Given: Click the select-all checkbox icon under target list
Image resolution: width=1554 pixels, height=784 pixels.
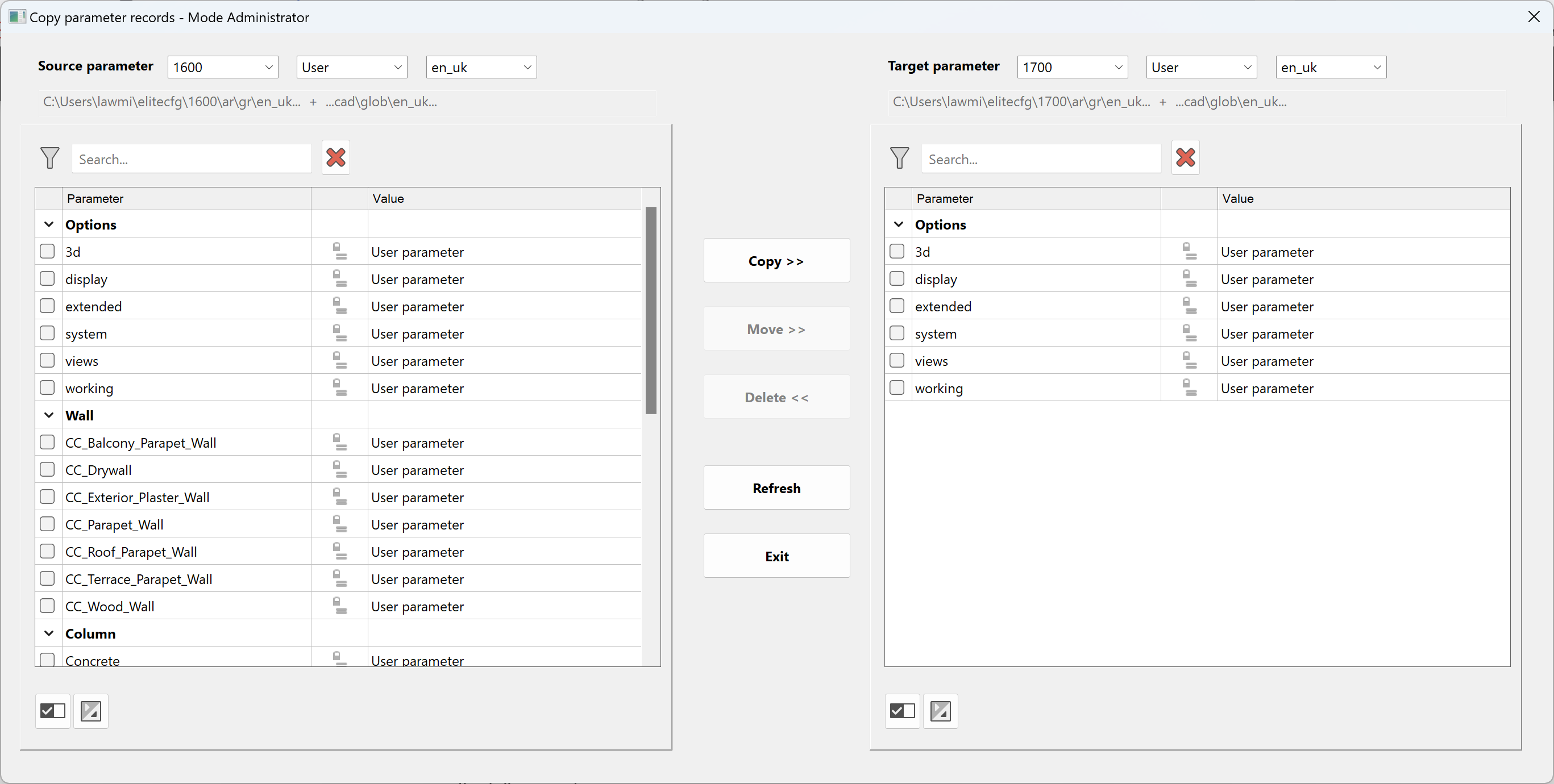Looking at the screenshot, I should pyautogui.click(x=903, y=711).
